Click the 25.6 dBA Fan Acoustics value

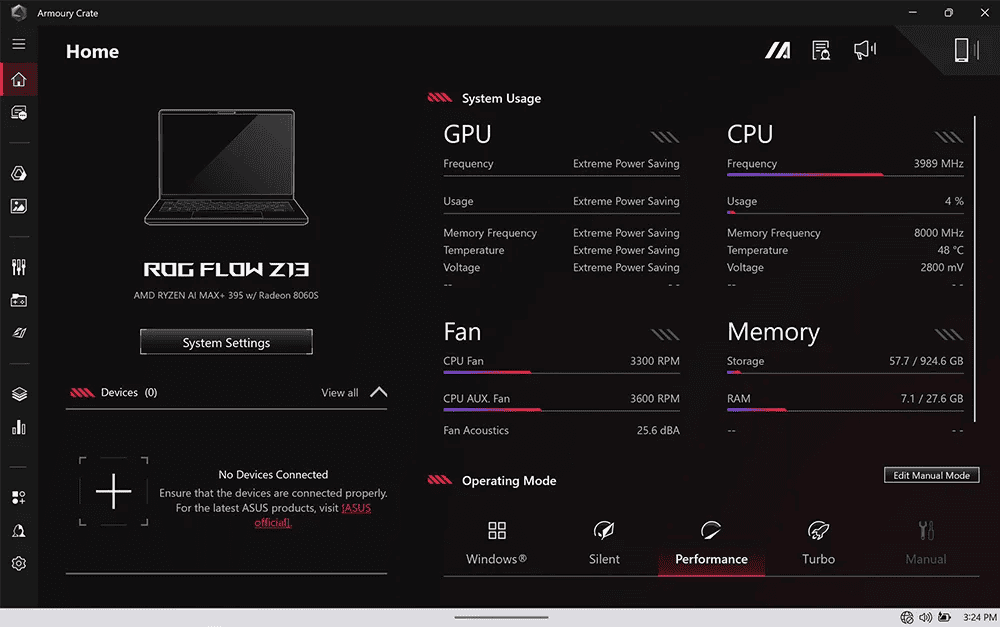click(658, 430)
